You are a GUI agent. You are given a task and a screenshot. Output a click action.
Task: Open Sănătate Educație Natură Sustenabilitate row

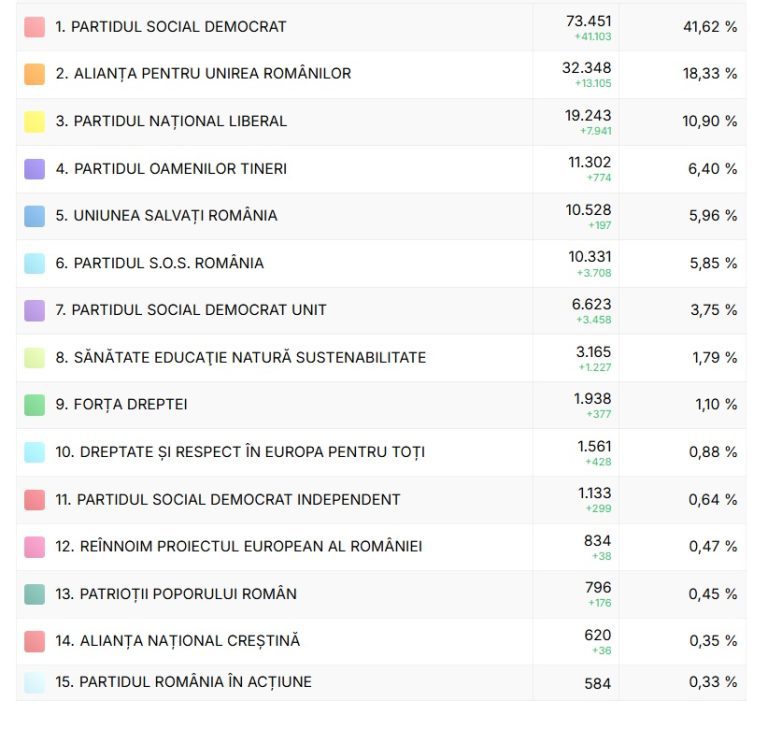(x=240, y=357)
